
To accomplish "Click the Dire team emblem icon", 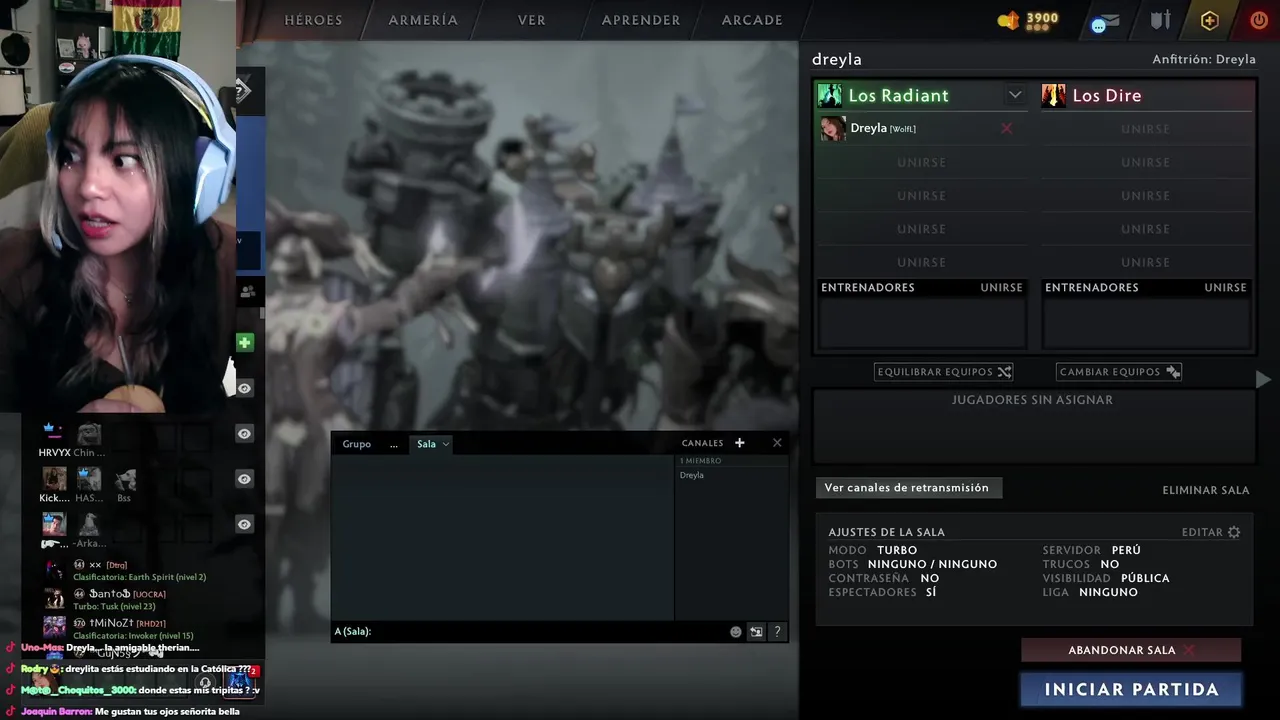I will click(x=1053, y=95).
